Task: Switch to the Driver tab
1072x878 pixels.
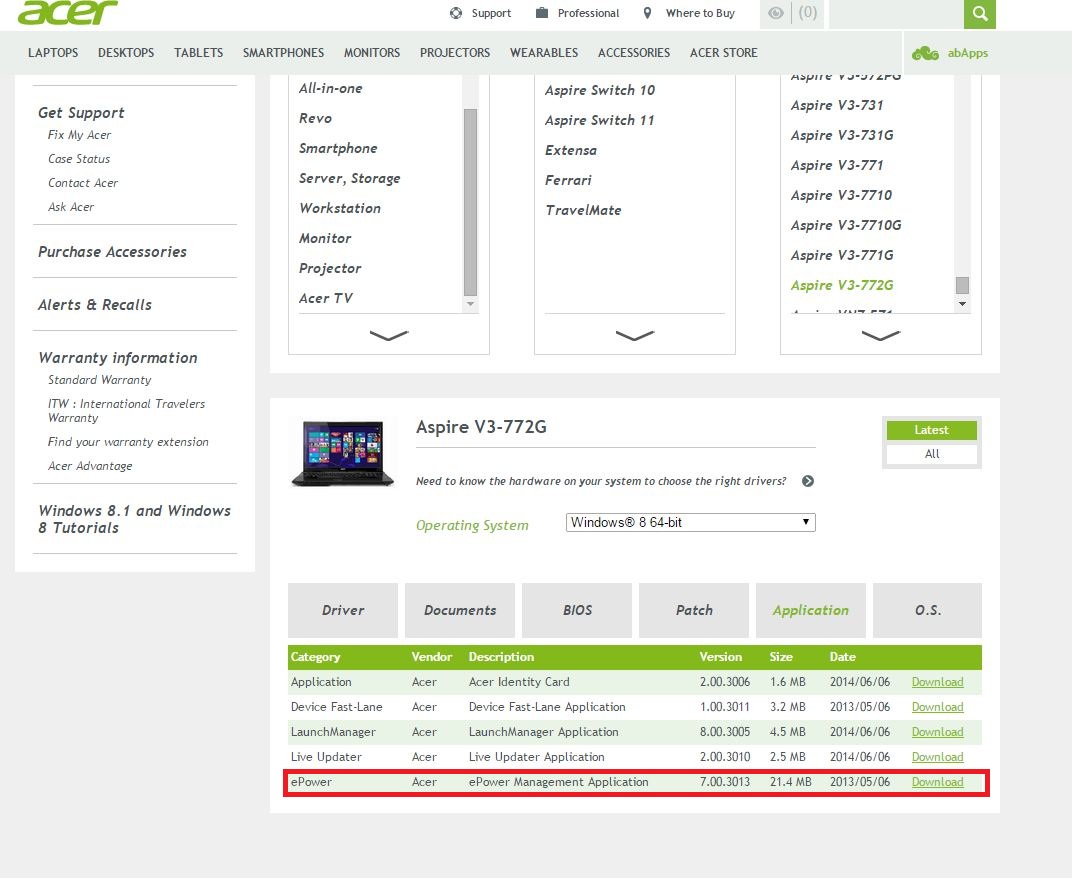Action: pyautogui.click(x=343, y=610)
